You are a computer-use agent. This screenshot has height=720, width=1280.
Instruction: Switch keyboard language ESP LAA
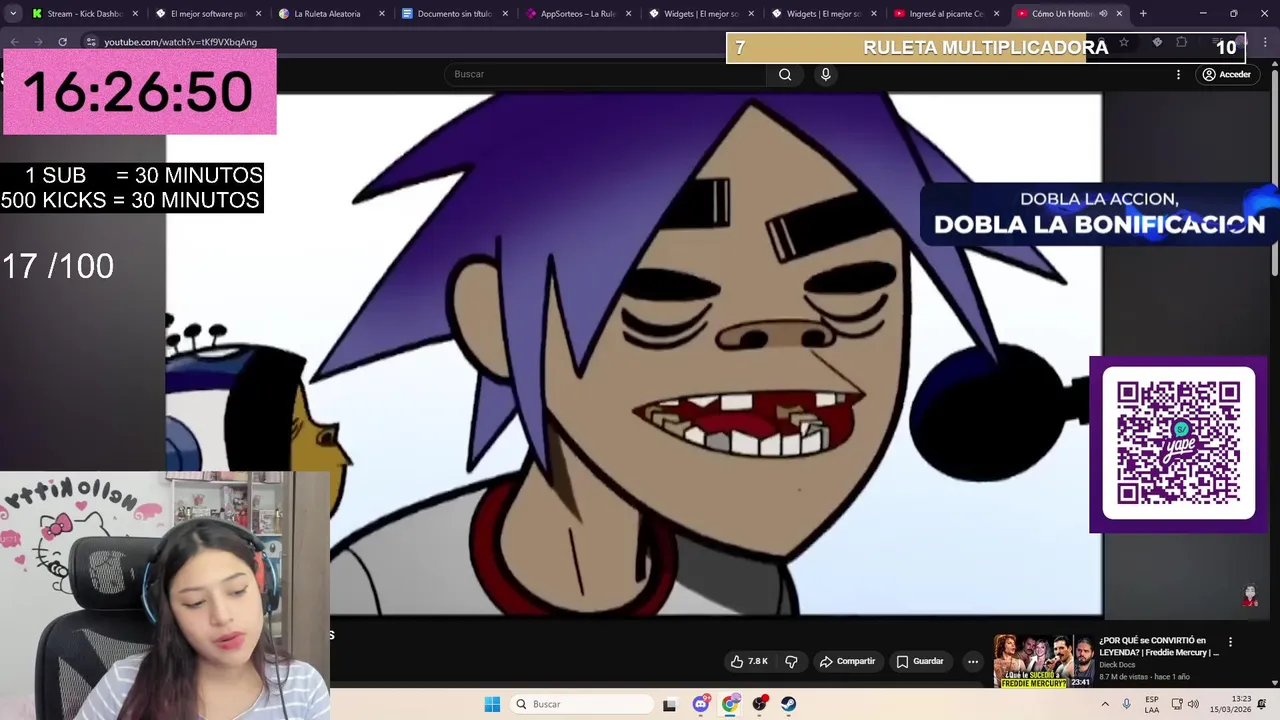pyautogui.click(x=1152, y=704)
